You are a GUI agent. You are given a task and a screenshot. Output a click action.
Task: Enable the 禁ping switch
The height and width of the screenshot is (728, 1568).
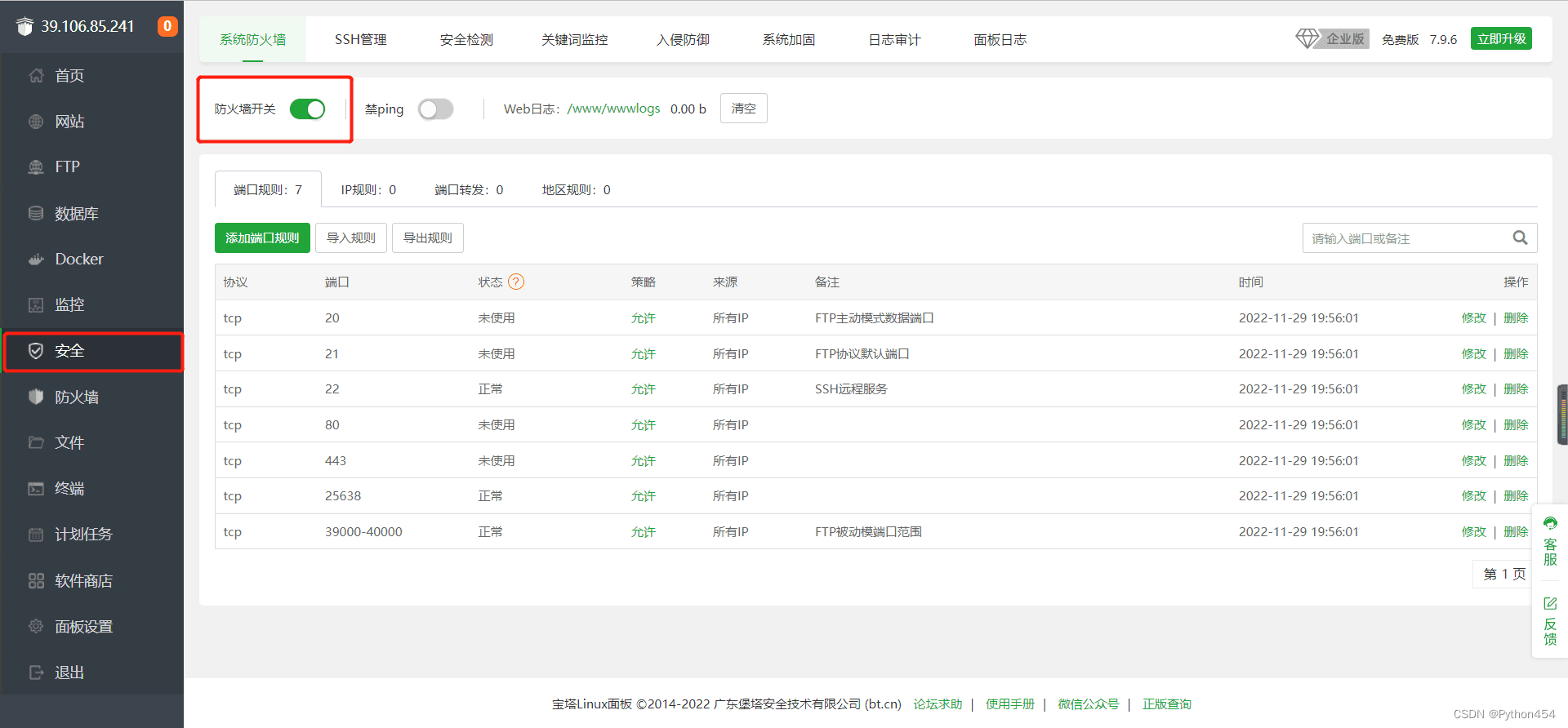[435, 109]
